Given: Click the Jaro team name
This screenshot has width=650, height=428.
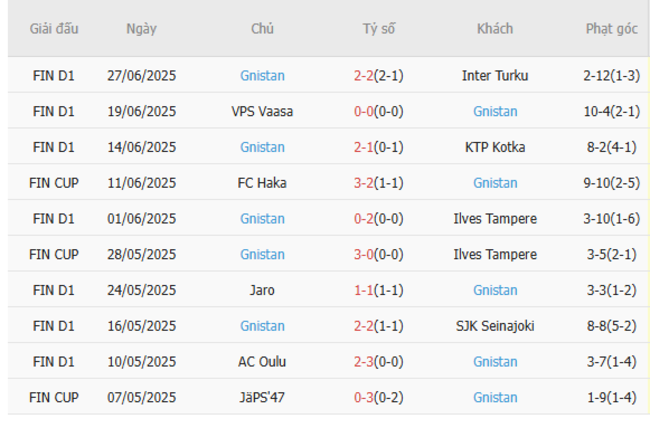Looking at the screenshot, I should pyautogui.click(x=262, y=290).
